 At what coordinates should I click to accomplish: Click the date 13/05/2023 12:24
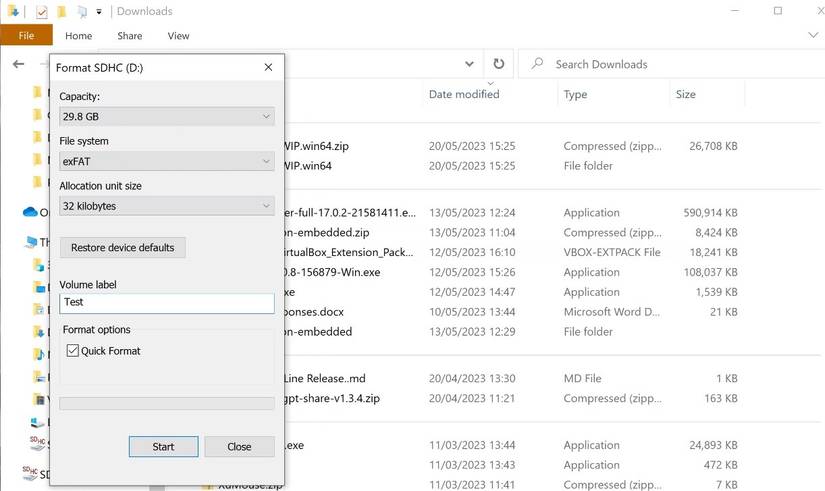point(472,213)
